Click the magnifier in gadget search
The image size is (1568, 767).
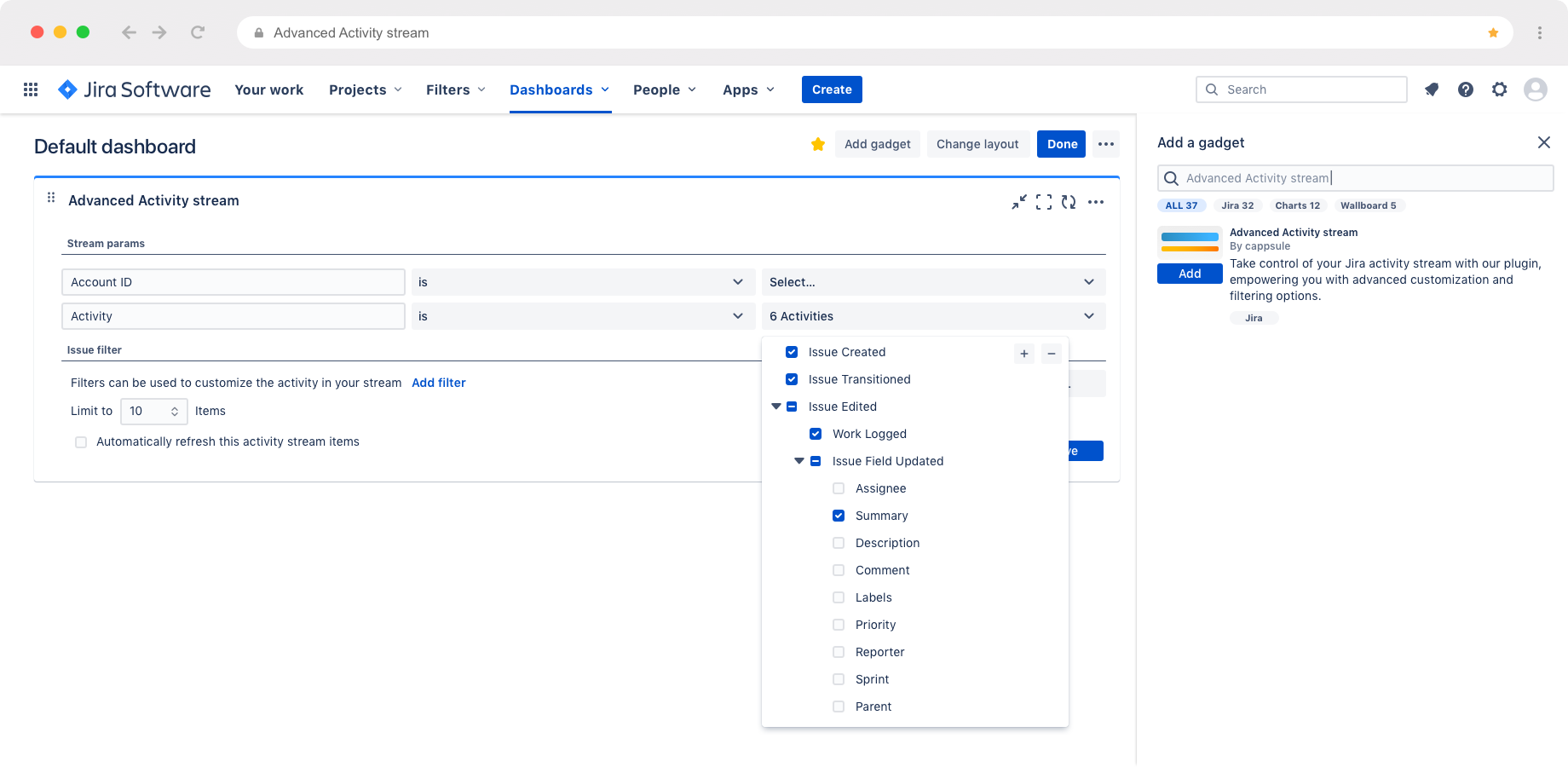click(x=1172, y=178)
